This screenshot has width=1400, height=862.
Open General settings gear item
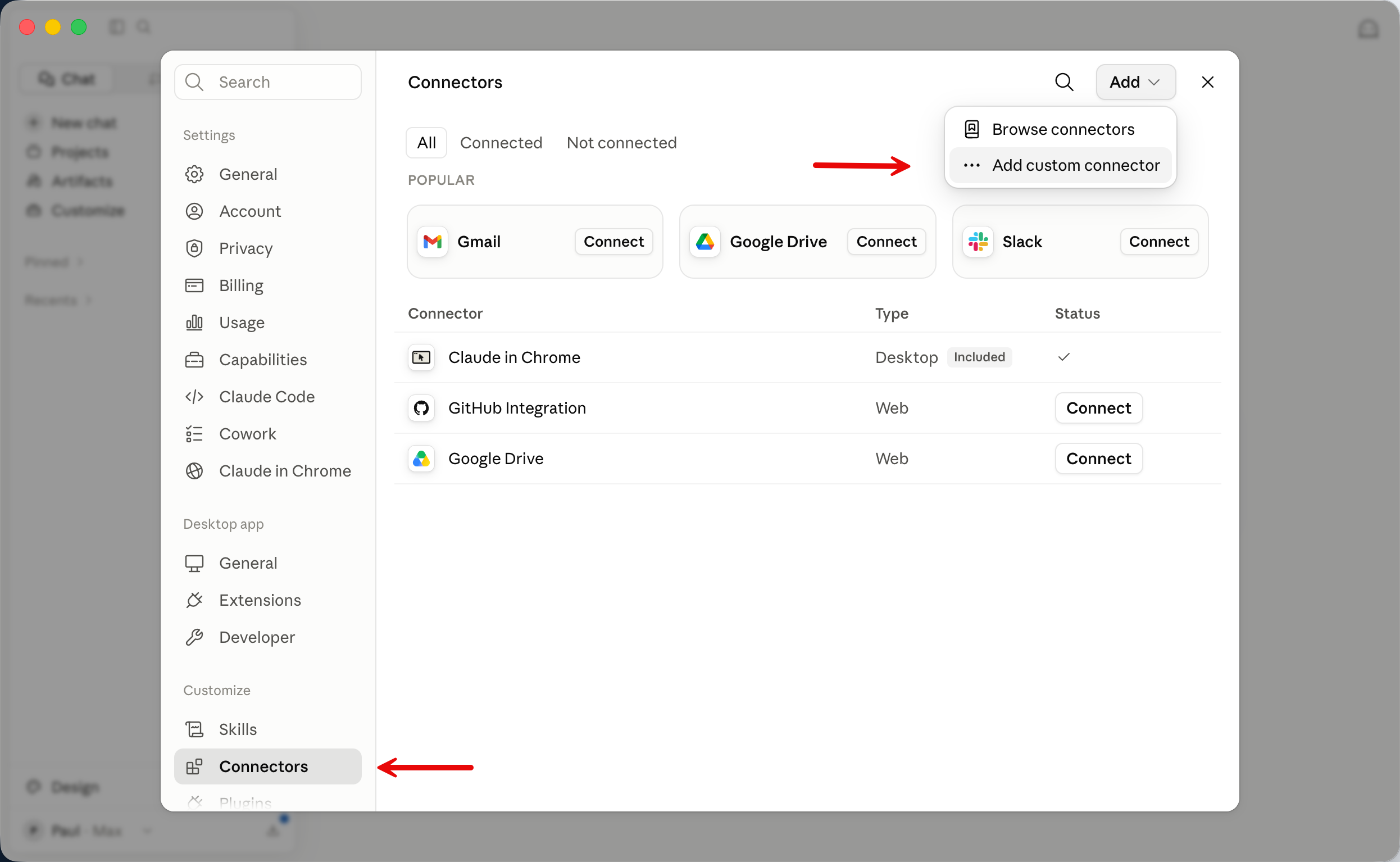(268, 174)
